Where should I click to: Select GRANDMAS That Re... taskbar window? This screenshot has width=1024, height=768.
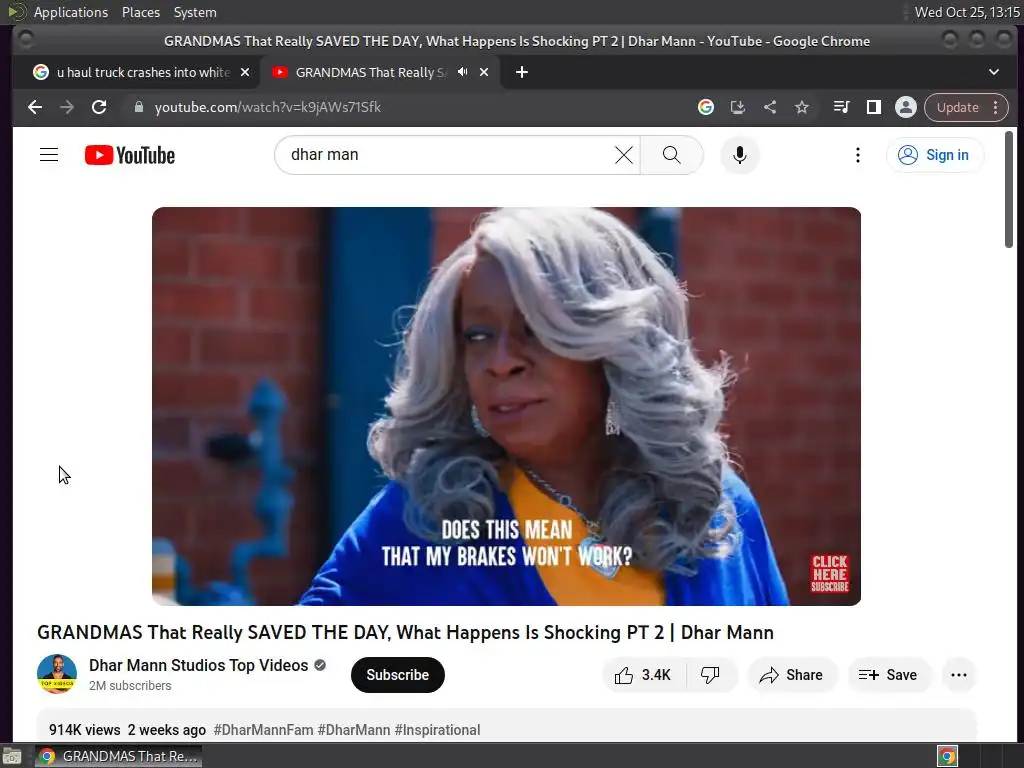118,756
